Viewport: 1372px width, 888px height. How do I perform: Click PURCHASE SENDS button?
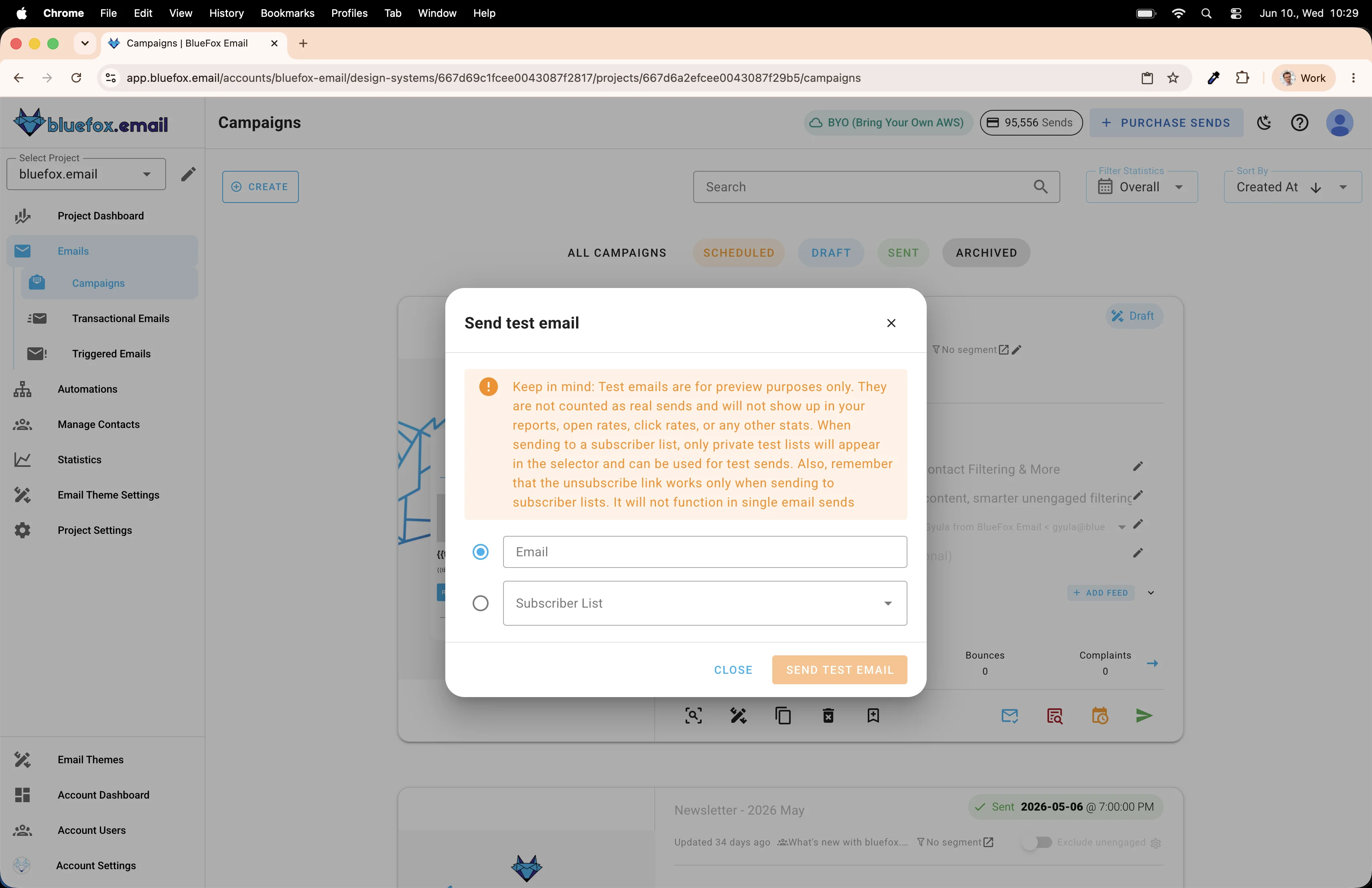click(1166, 123)
